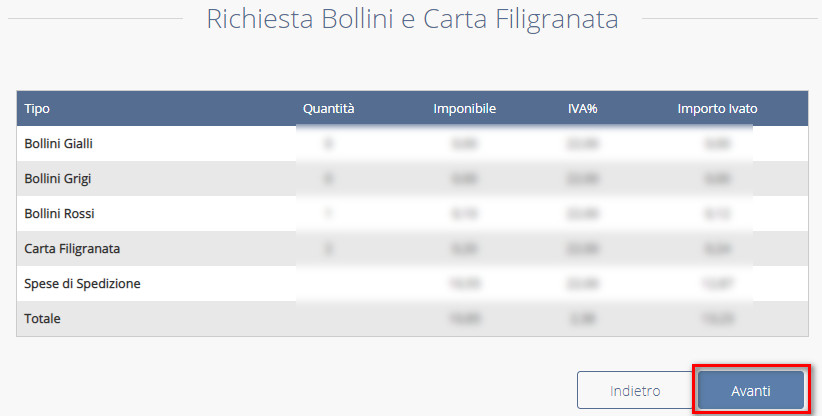Click the Bollini Gialli quantity cell
This screenshot has height=416, width=822.
(x=328, y=144)
